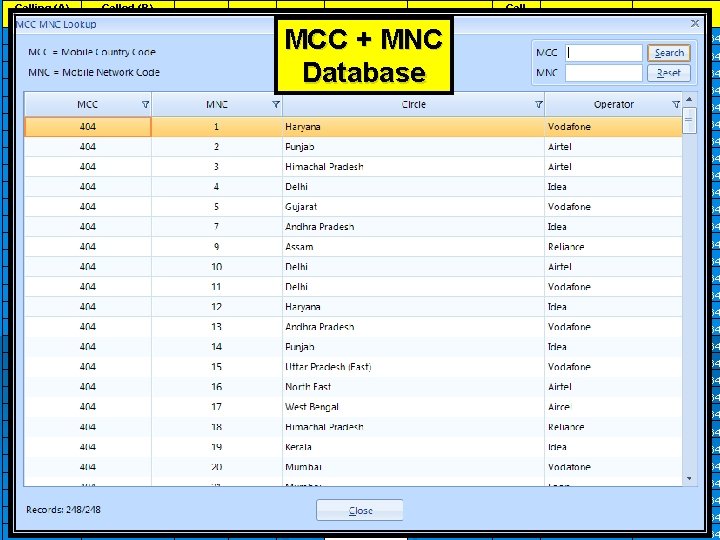Click the Vodafone operator cell for Gujarat

(x=613, y=207)
